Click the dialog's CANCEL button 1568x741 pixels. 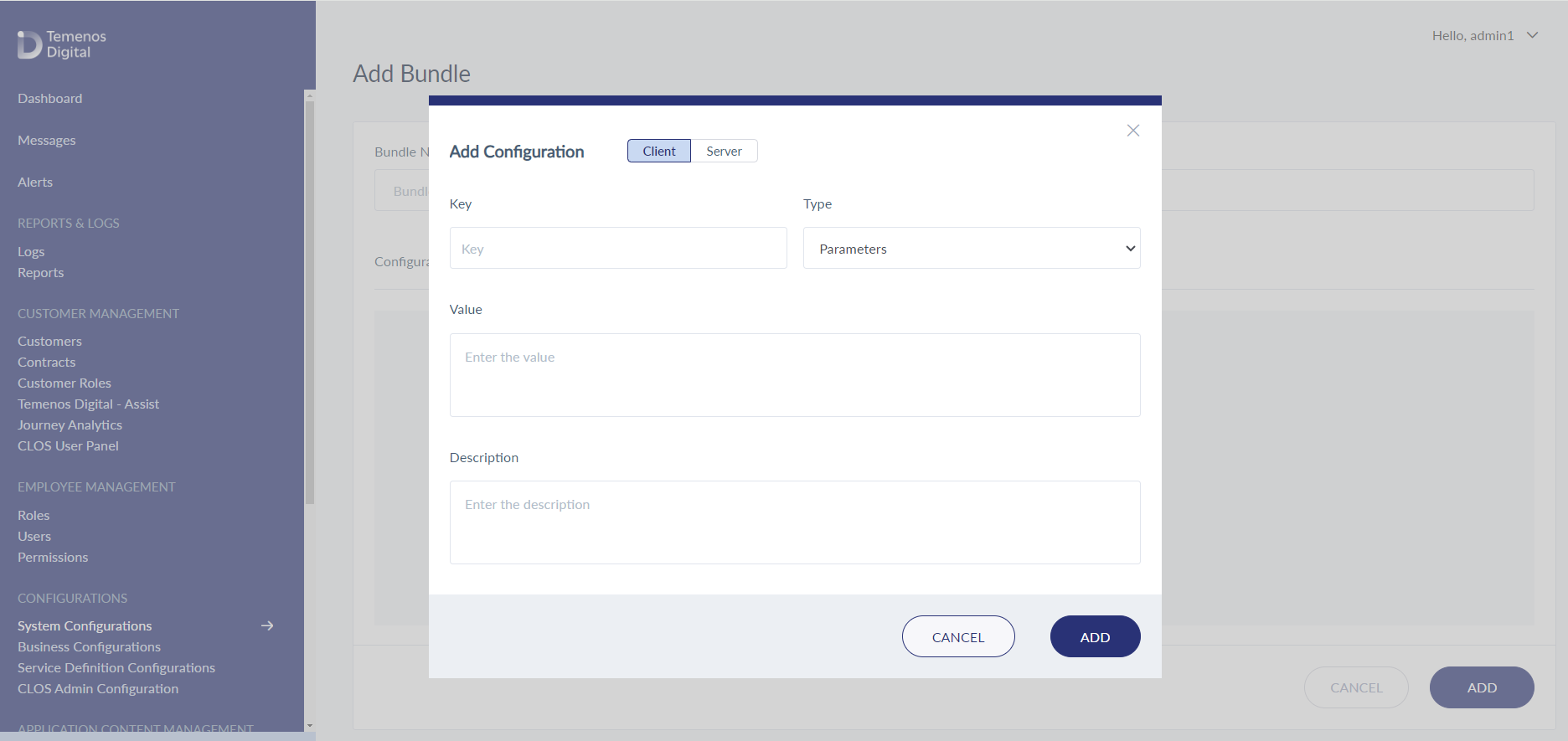tap(958, 636)
